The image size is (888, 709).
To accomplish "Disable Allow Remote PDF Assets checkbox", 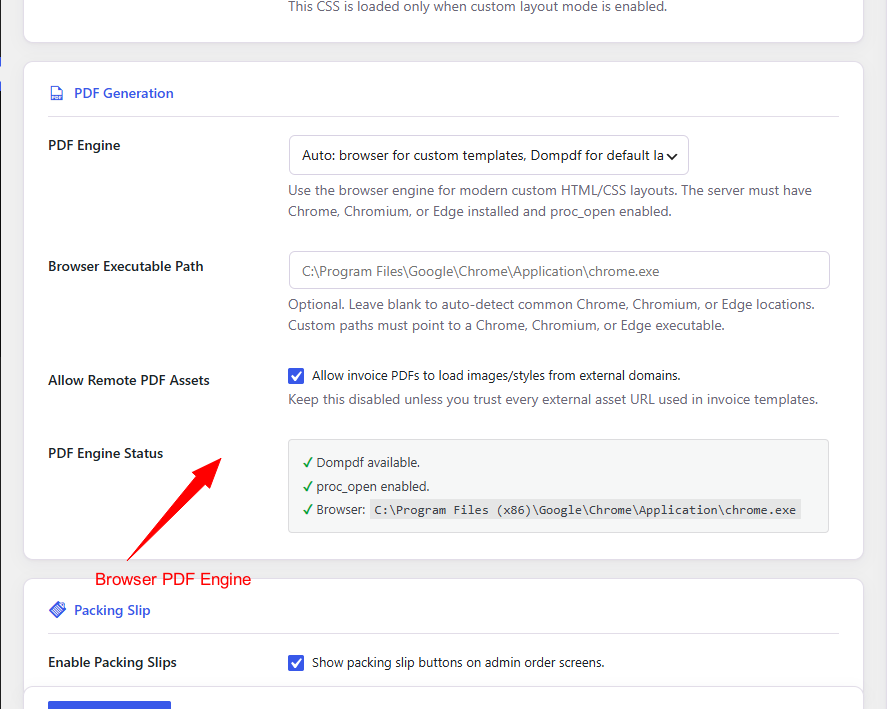I will click(296, 376).
